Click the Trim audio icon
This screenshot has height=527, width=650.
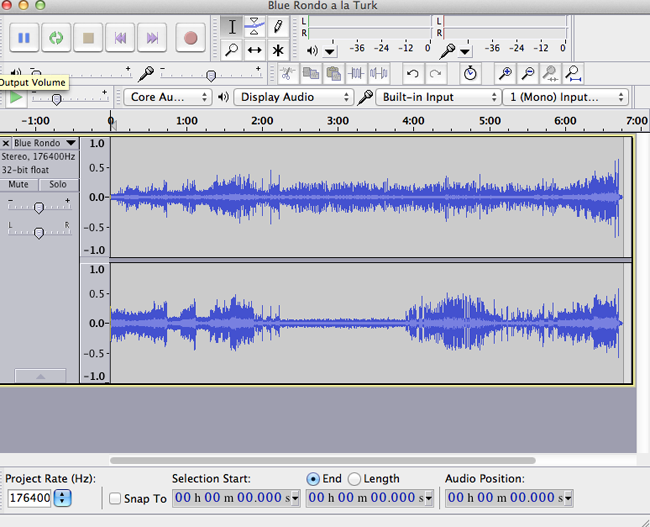point(356,73)
